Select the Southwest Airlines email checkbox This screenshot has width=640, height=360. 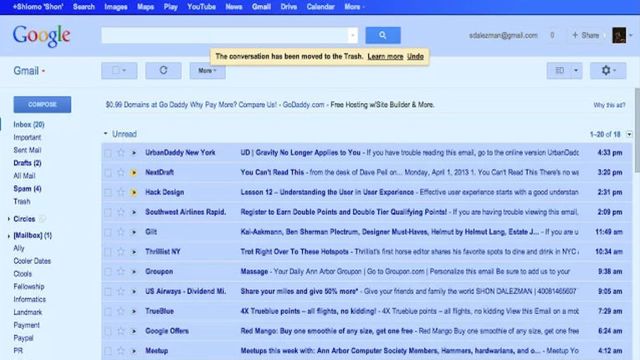108,213
